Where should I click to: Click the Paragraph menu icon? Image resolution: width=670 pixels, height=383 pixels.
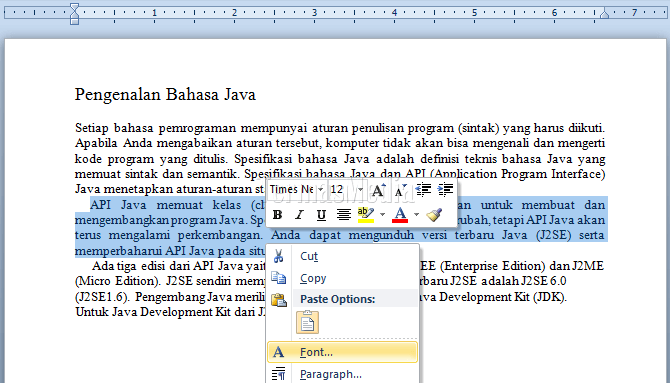pos(279,374)
